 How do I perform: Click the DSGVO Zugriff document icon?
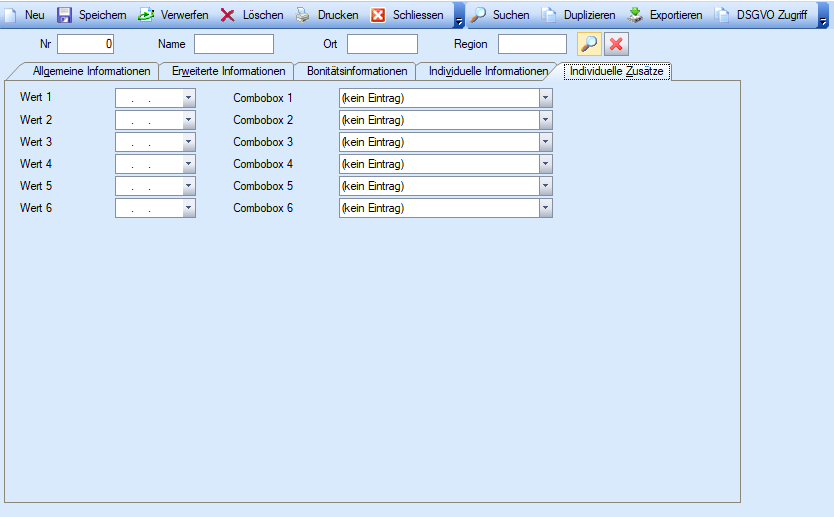coord(722,15)
